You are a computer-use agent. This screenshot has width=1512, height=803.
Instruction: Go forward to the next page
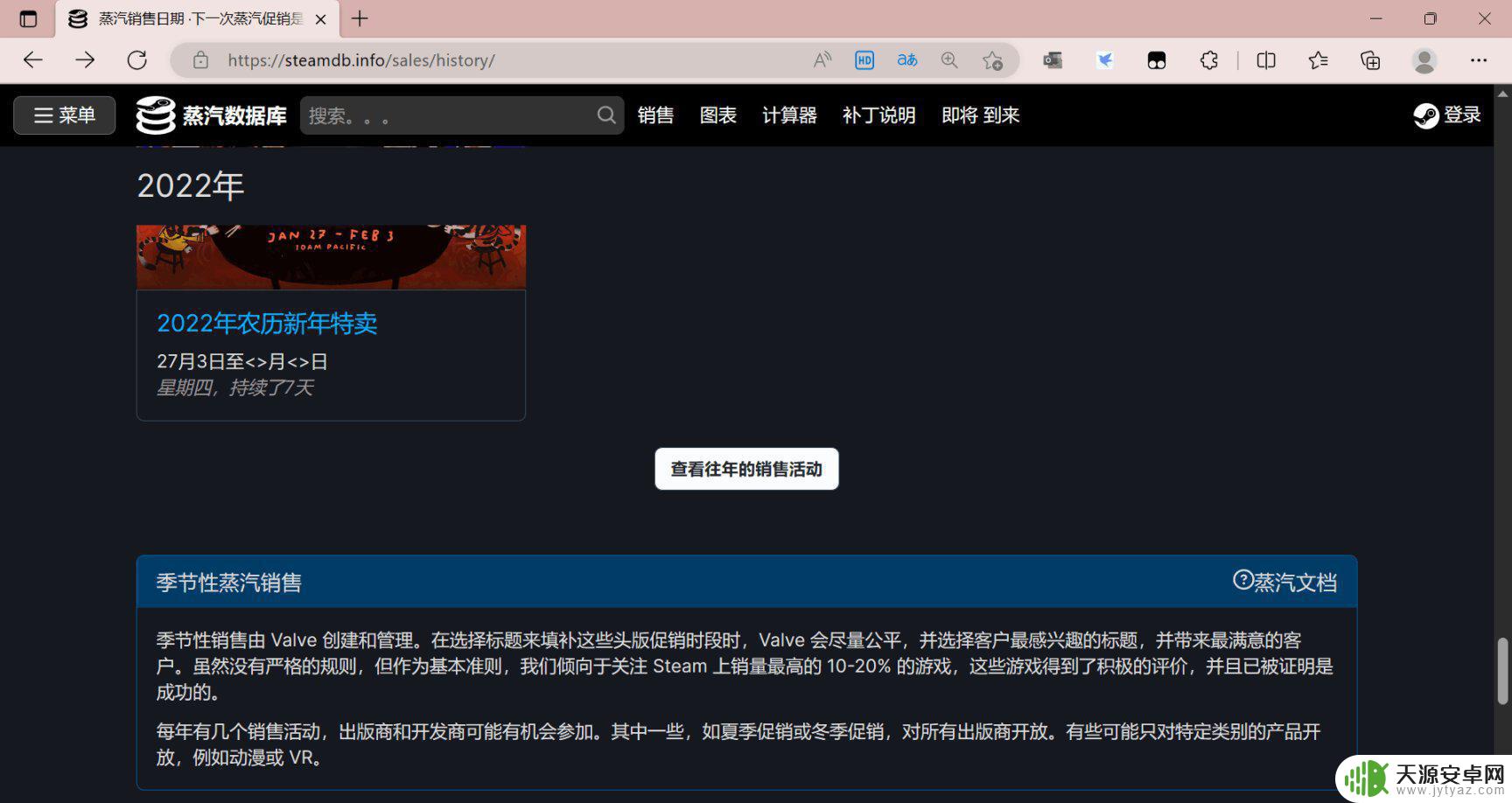tap(85, 60)
